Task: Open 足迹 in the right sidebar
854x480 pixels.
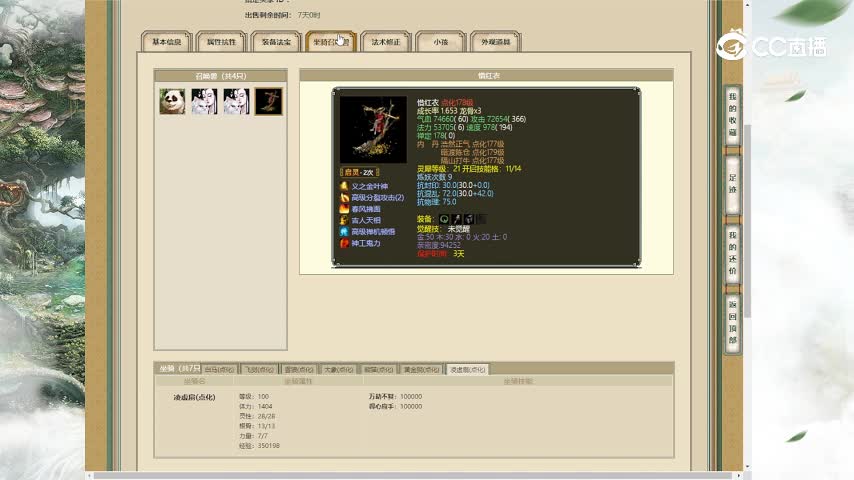Action: coord(733,184)
